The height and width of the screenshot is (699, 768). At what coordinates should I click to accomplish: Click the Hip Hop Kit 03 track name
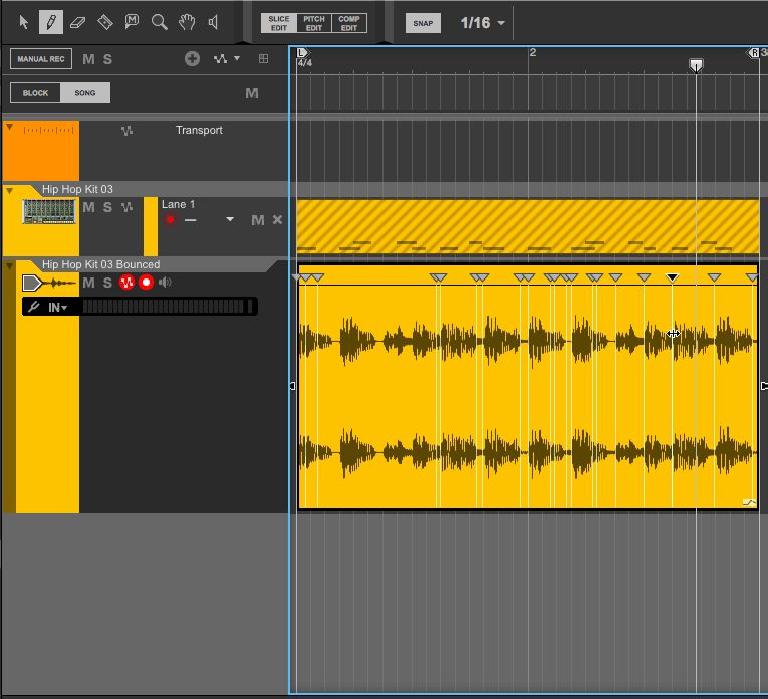click(77, 189)
